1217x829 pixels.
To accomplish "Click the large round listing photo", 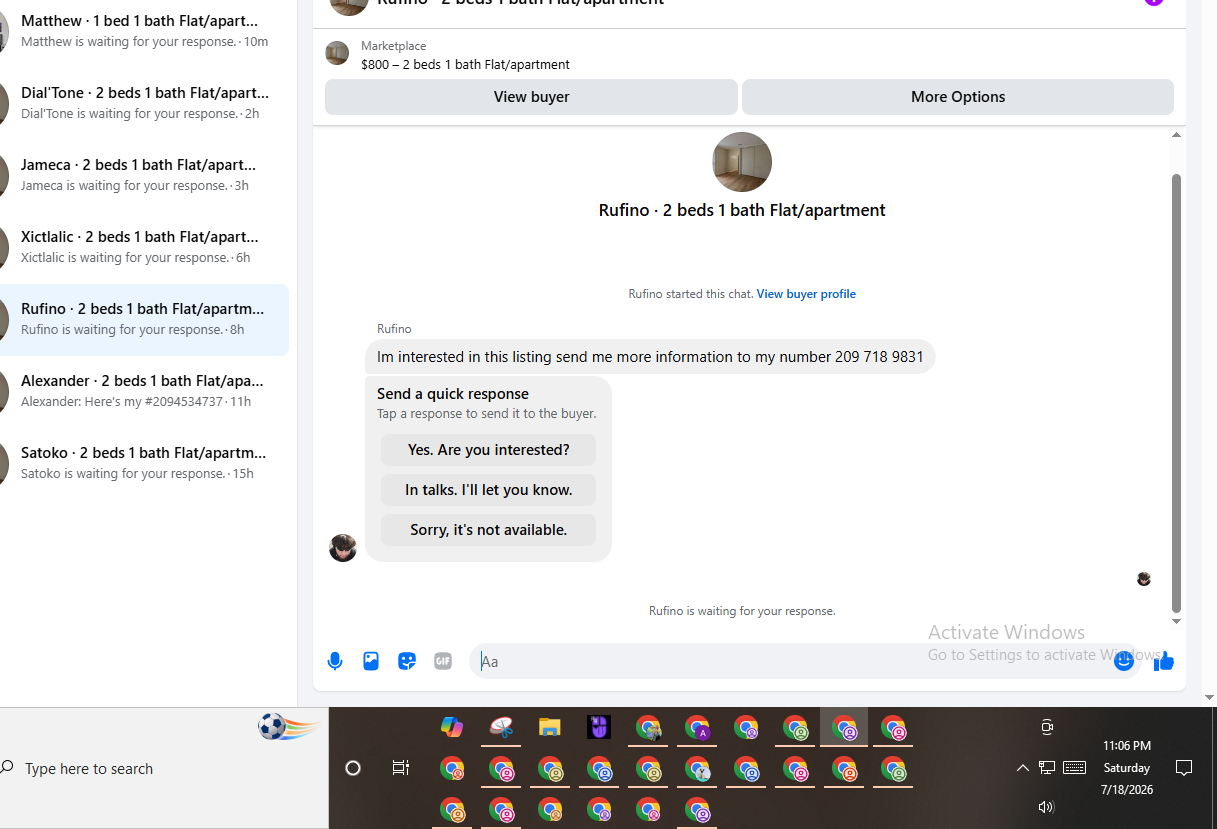I will point(742,162).
